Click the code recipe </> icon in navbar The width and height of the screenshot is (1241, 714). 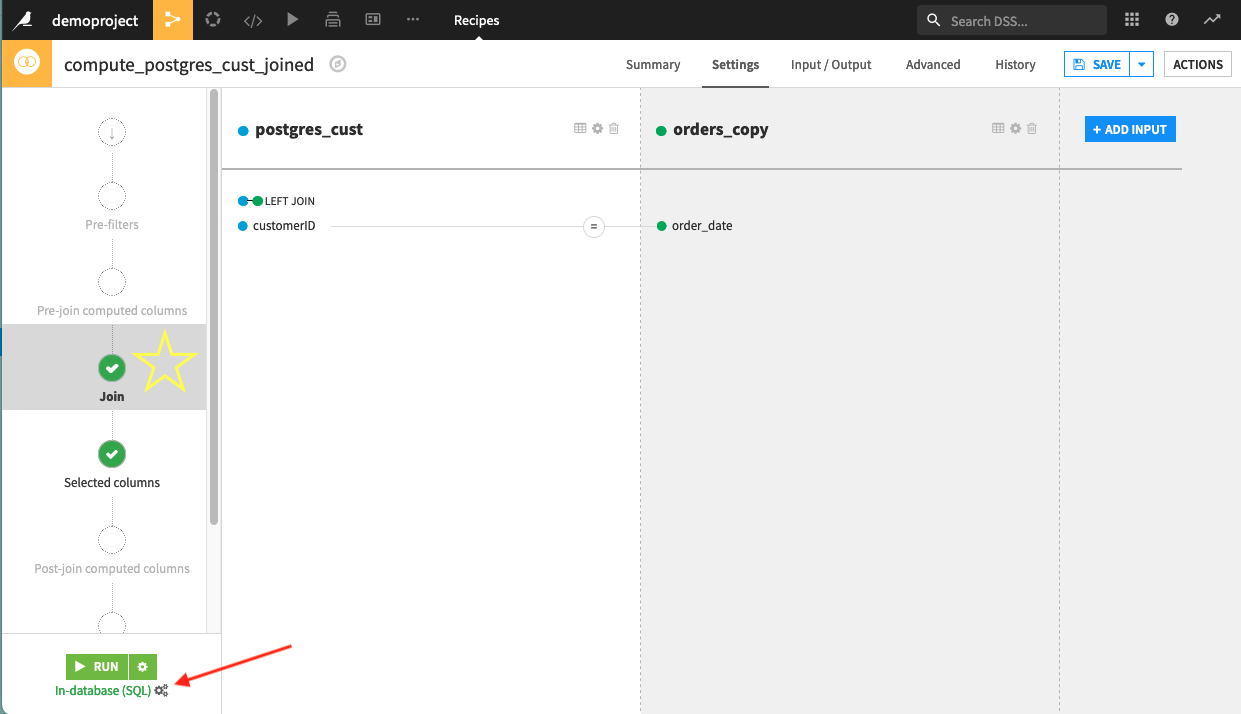point(252,19)
